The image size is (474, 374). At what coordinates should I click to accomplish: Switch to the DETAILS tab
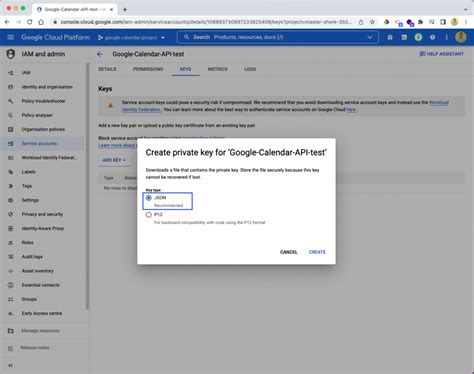[x=107, y=69]
